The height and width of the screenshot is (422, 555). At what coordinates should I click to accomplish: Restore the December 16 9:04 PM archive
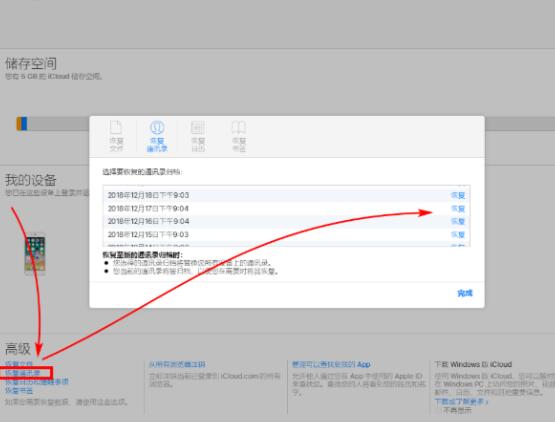[457, 221]
